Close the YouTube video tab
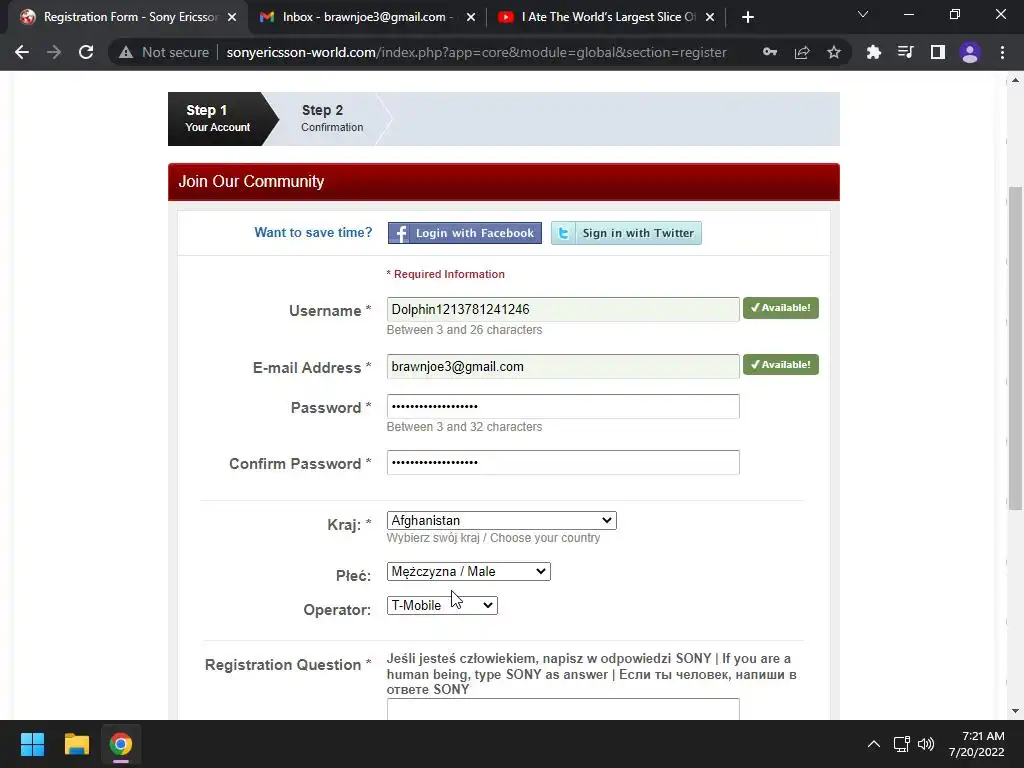1024x768 pixels. pos(710,17)
